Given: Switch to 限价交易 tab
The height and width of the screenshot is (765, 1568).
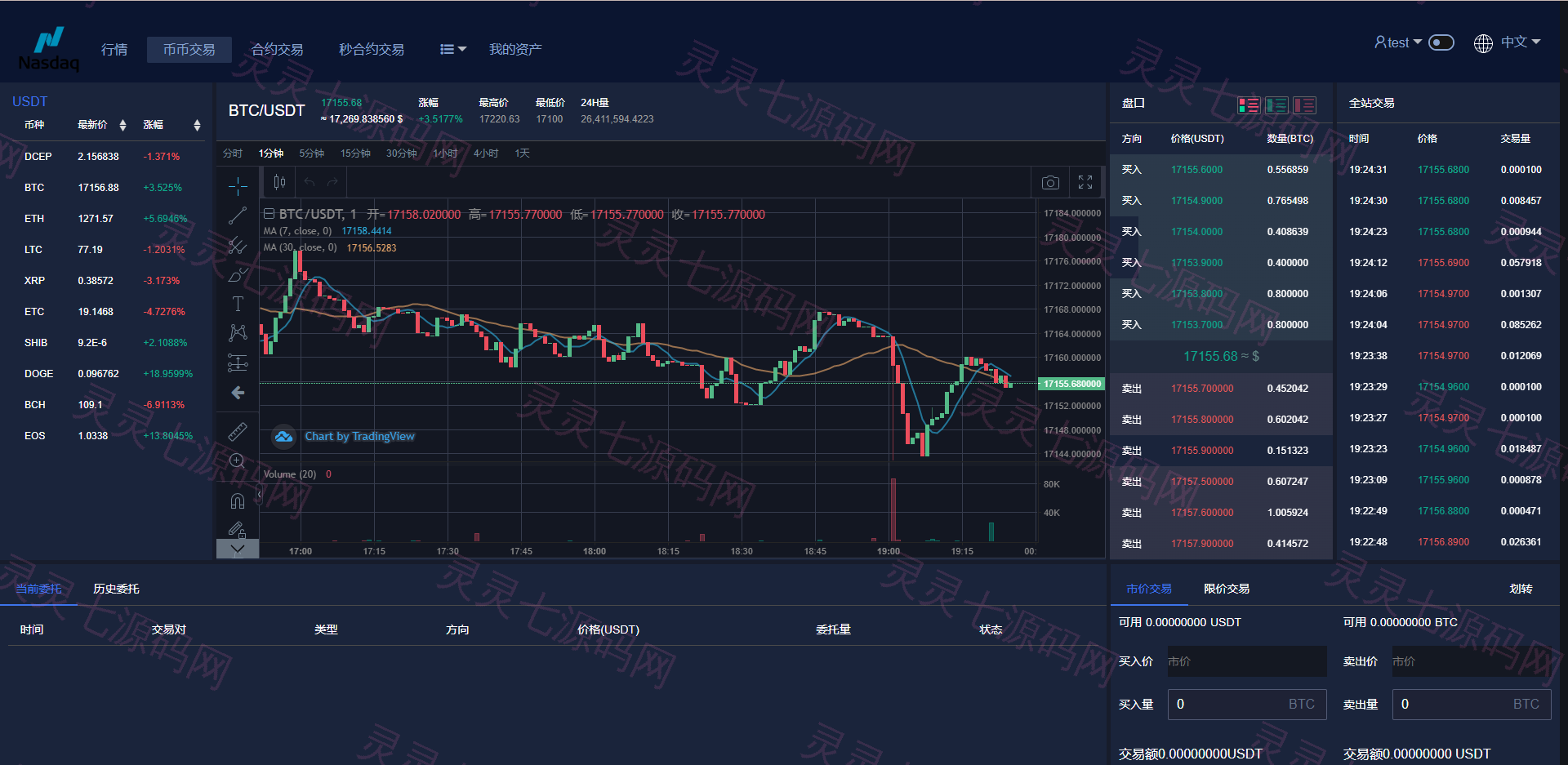Looking at the screenshot, I should coord(1227,589).
